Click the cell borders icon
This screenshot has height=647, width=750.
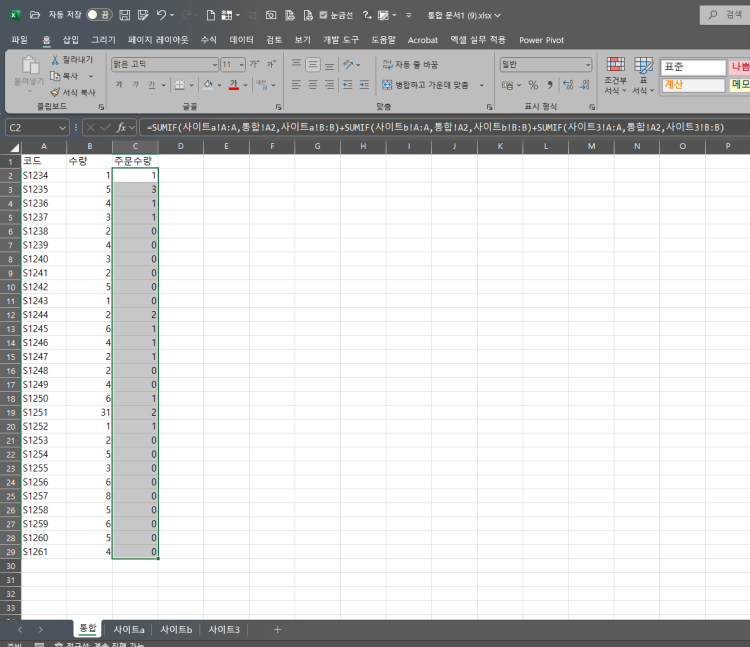coord(178,85)
